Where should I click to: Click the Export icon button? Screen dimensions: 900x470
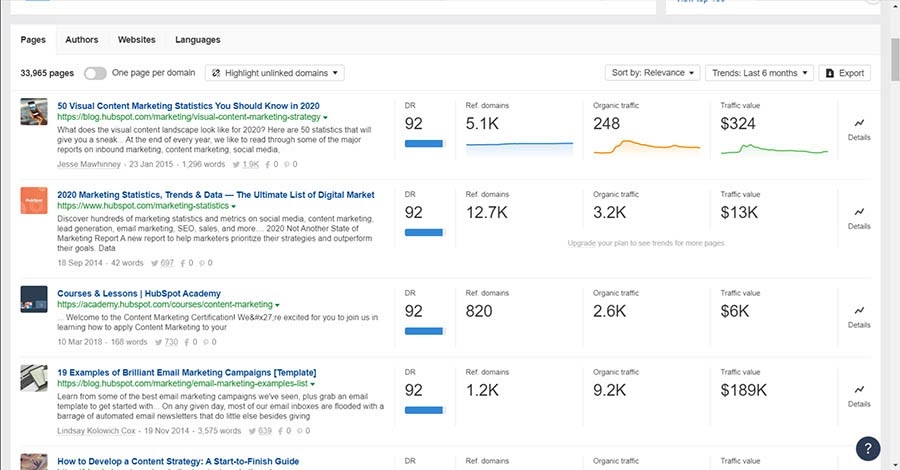845,73
